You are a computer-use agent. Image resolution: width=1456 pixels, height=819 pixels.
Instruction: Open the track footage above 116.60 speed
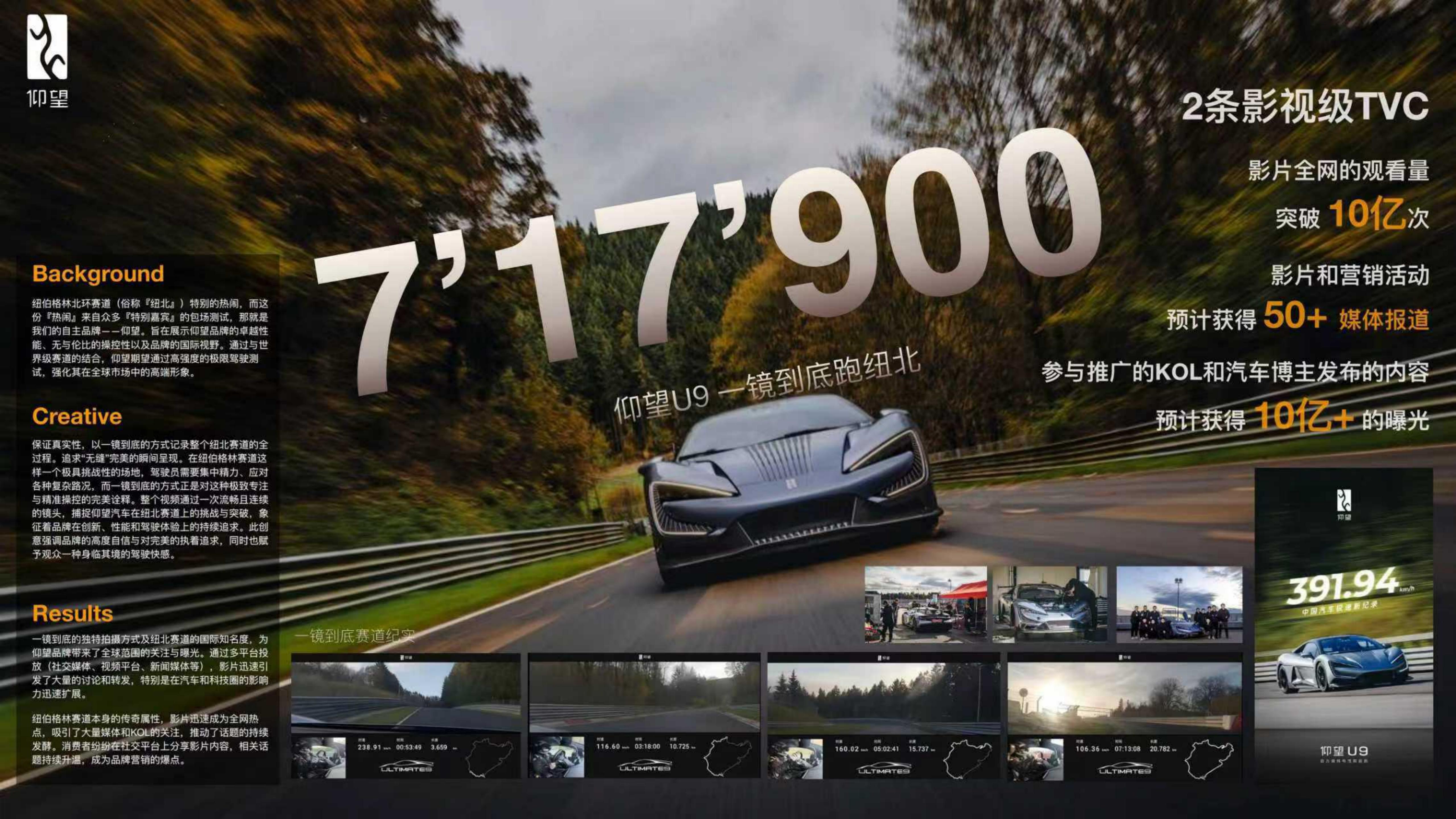click(x=644, y=697)
